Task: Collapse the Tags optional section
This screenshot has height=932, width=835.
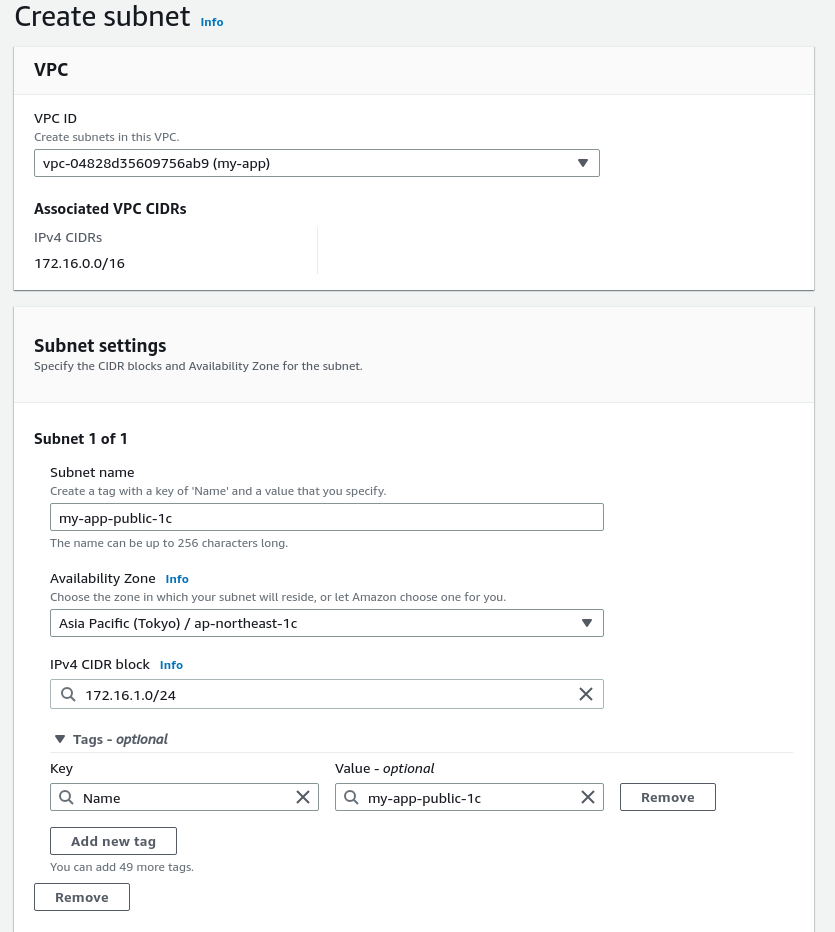Action: [x=58, y=739]
